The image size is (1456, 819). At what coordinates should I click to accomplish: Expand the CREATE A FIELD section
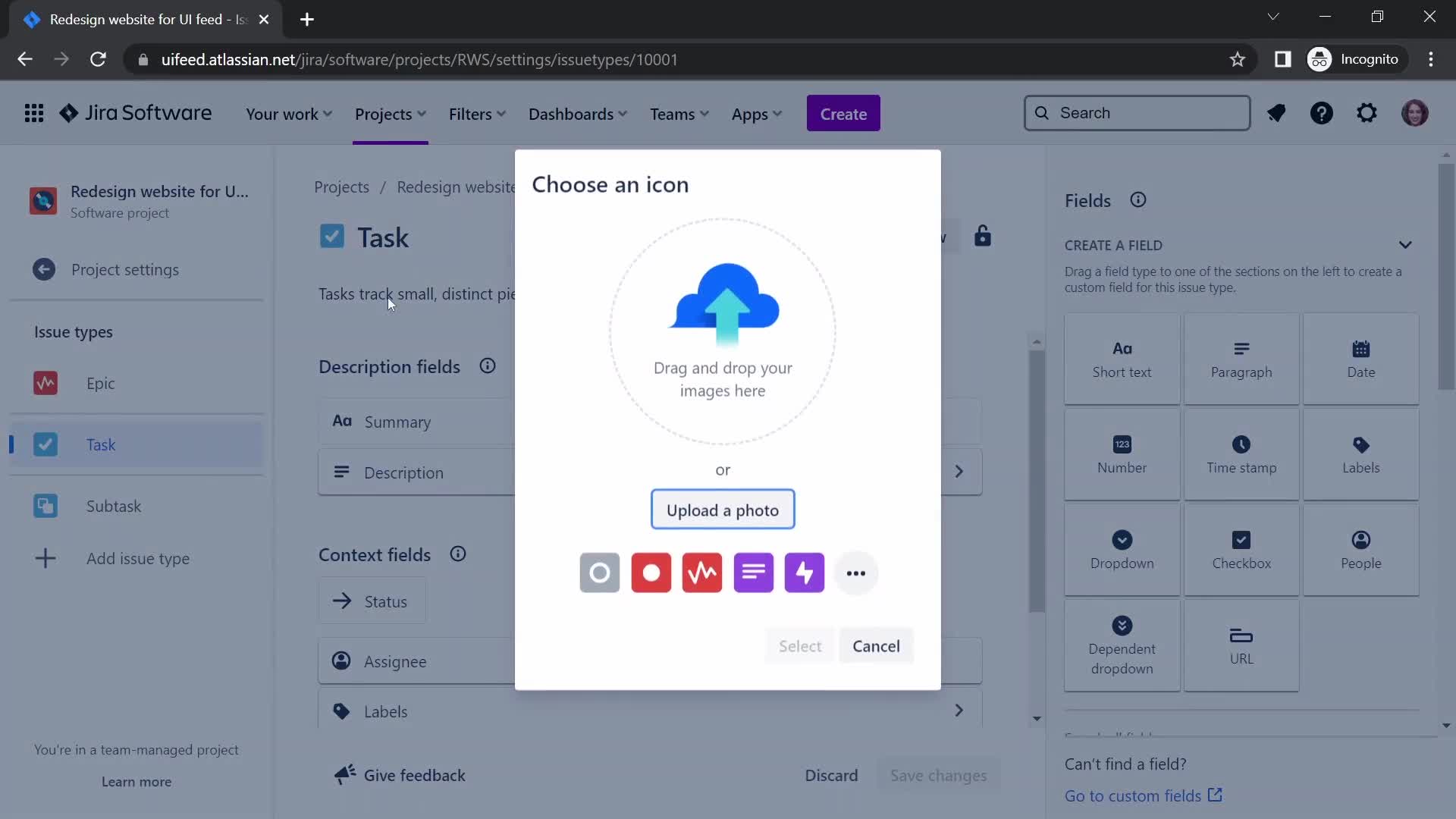[1406, 245]
